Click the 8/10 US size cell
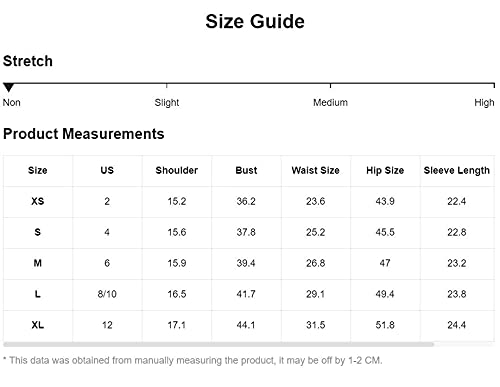 (107, 294)
